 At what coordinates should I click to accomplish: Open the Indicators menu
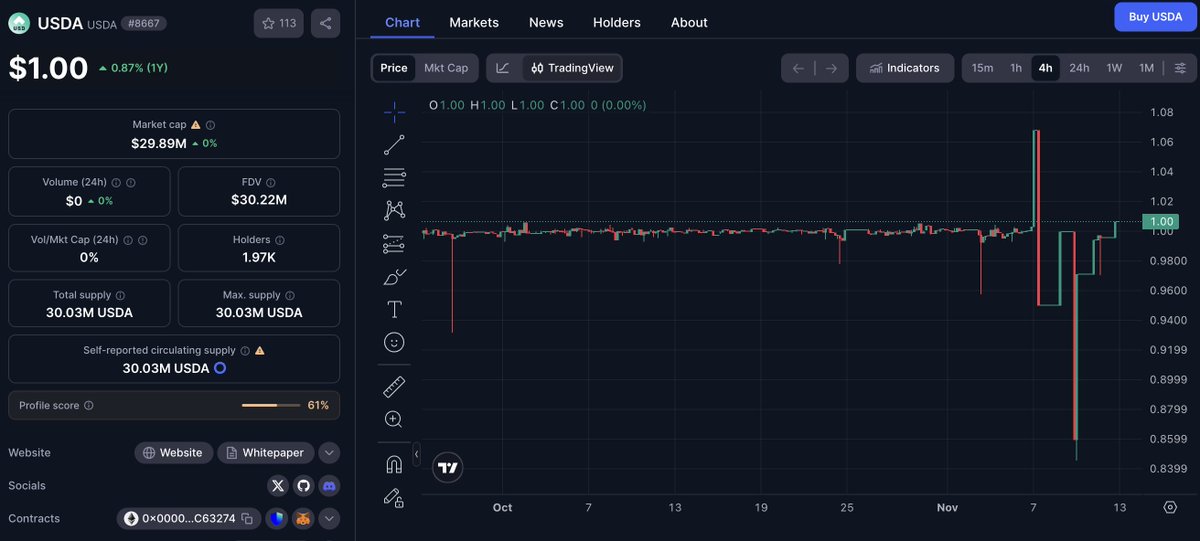(x=905, y=68)
